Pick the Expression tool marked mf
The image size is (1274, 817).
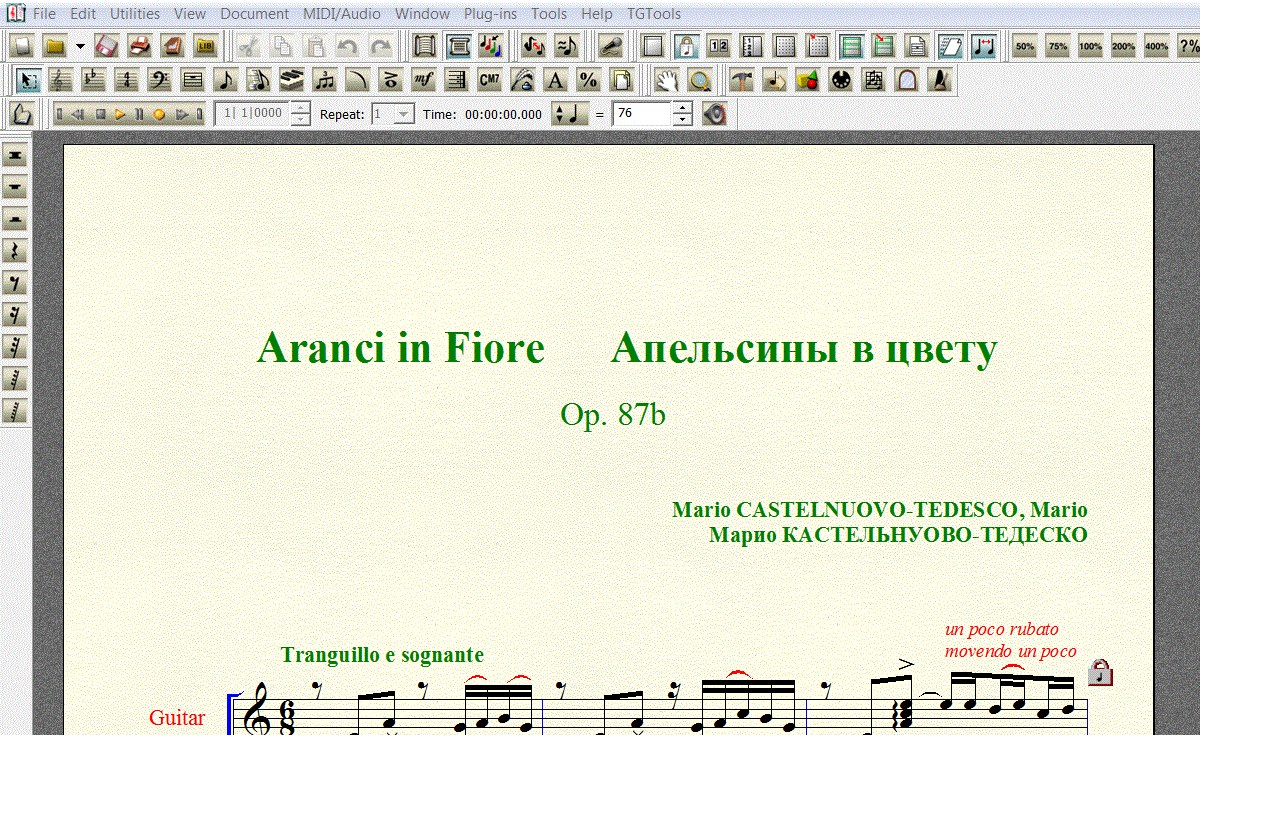(x=423, y=80)
